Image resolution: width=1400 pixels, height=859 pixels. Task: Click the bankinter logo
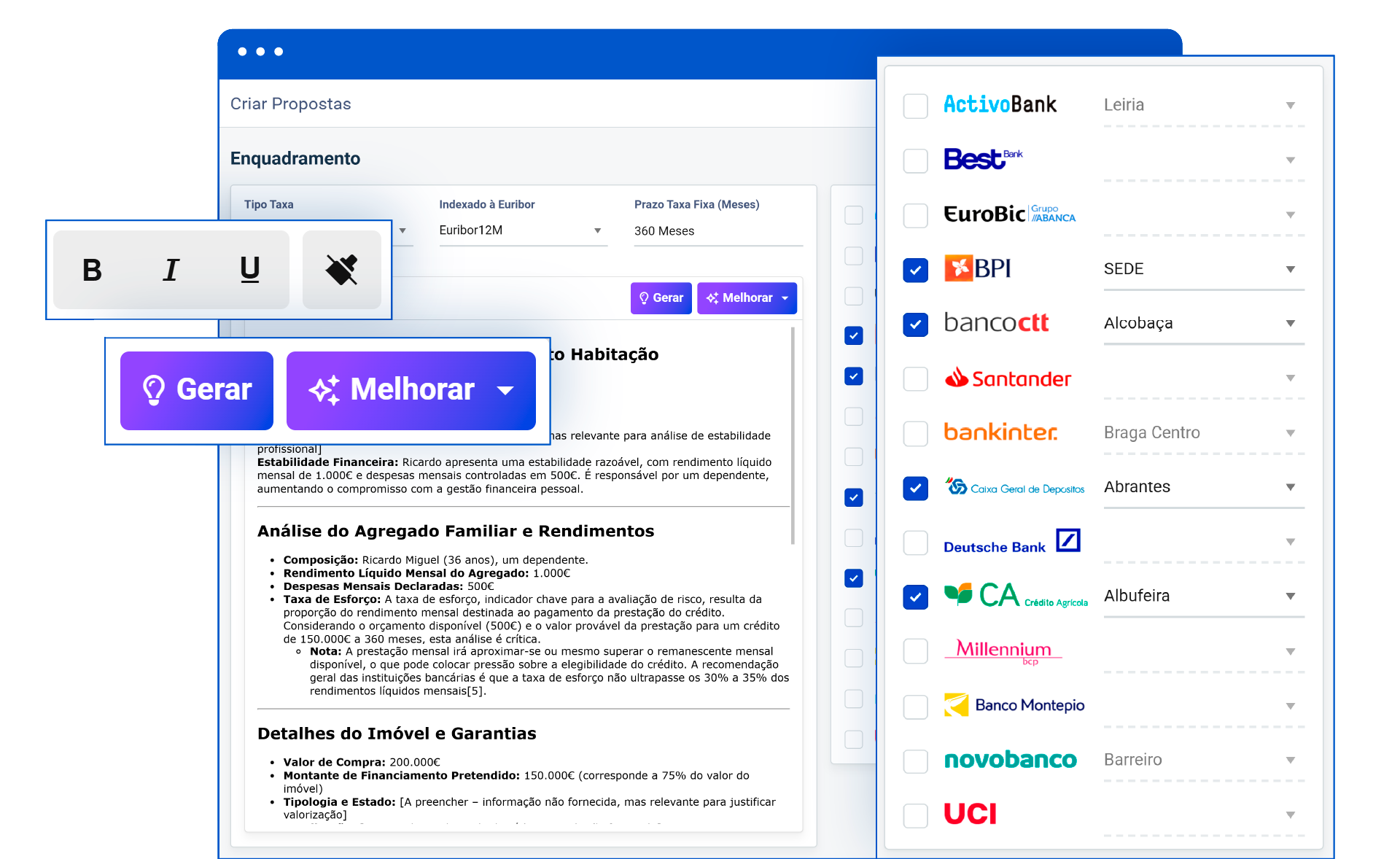click(1000, 432)
